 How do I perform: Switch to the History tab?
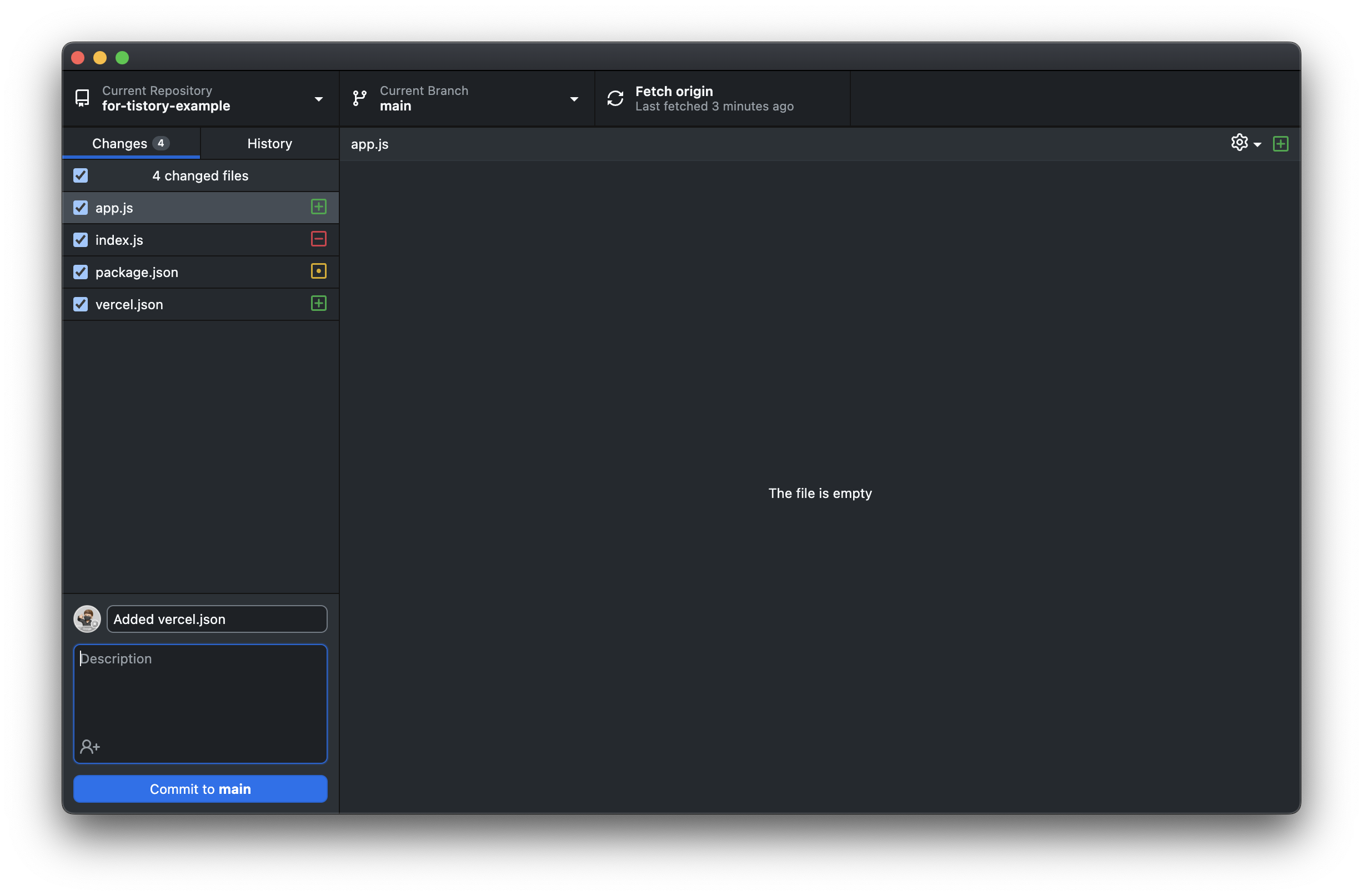pos(269,143)
